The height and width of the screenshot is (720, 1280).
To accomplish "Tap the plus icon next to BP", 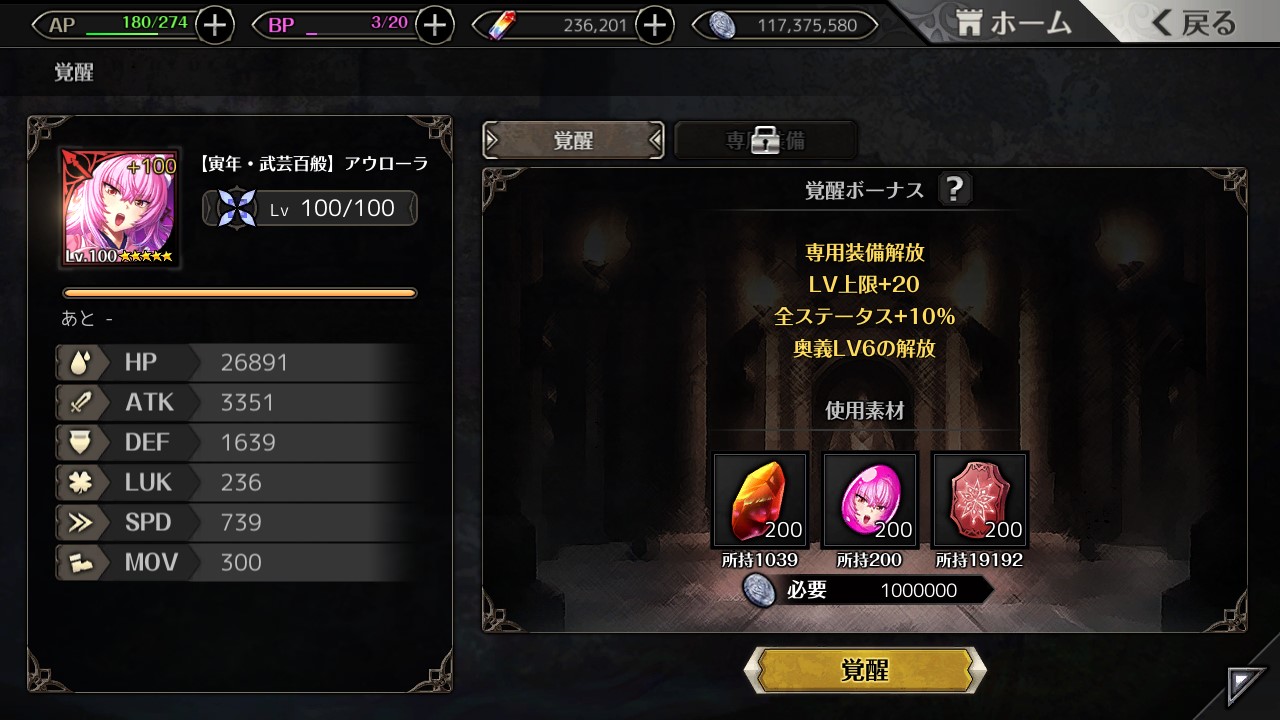I will click(x=434, y=25).
